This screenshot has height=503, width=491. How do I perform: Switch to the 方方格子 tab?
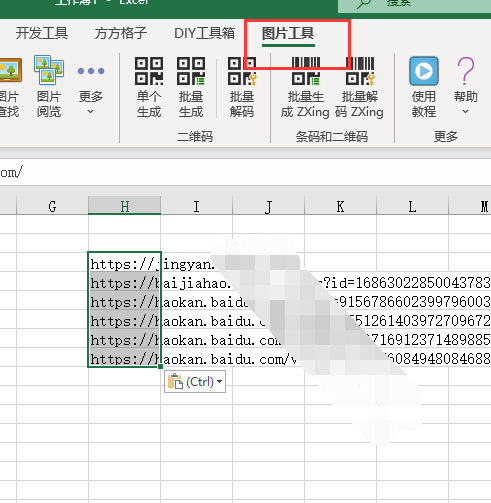pos(121,33)
